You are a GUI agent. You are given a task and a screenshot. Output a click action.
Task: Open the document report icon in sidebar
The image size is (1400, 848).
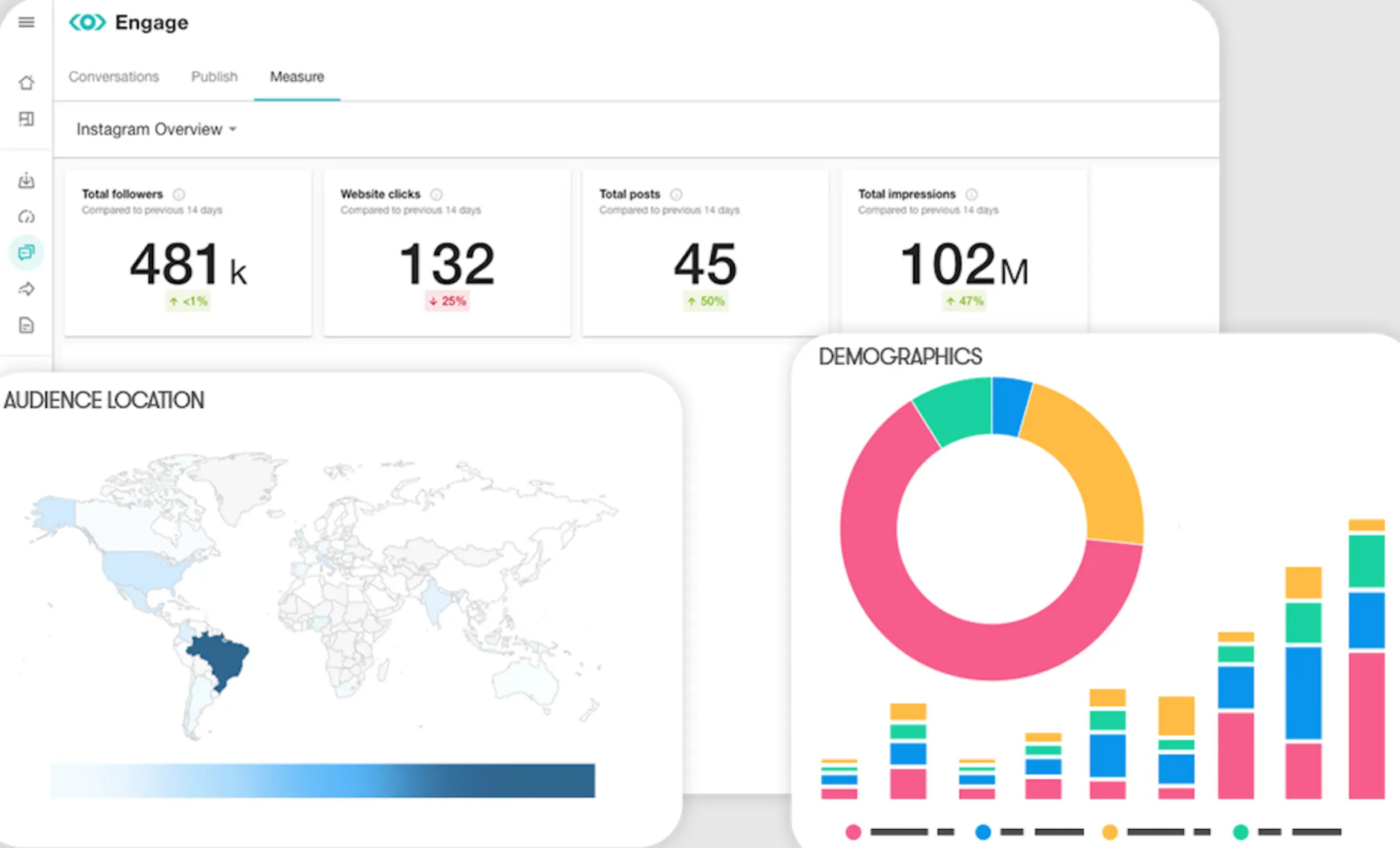(26, 325)
